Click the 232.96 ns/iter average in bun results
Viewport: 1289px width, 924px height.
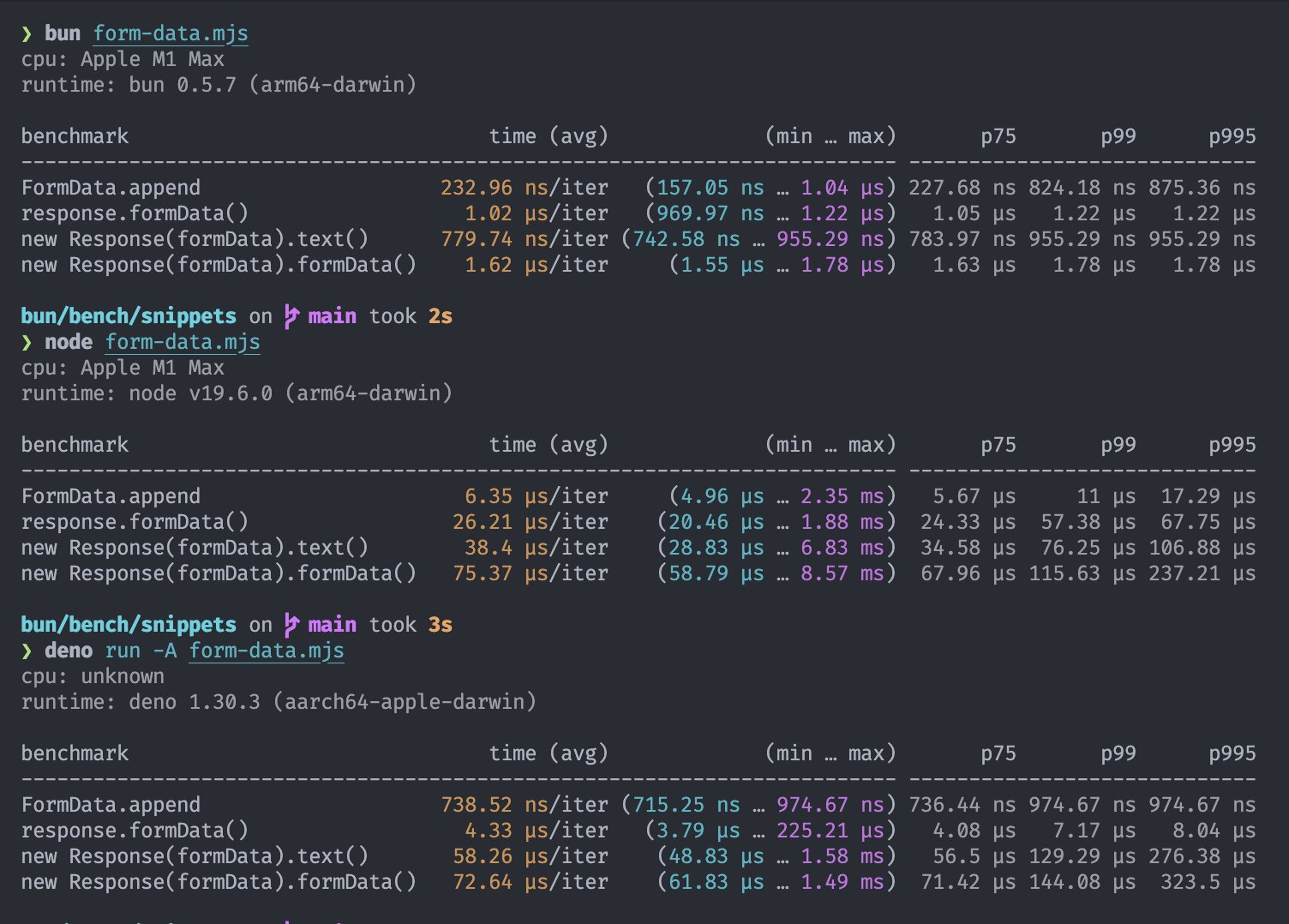point(524,188)
